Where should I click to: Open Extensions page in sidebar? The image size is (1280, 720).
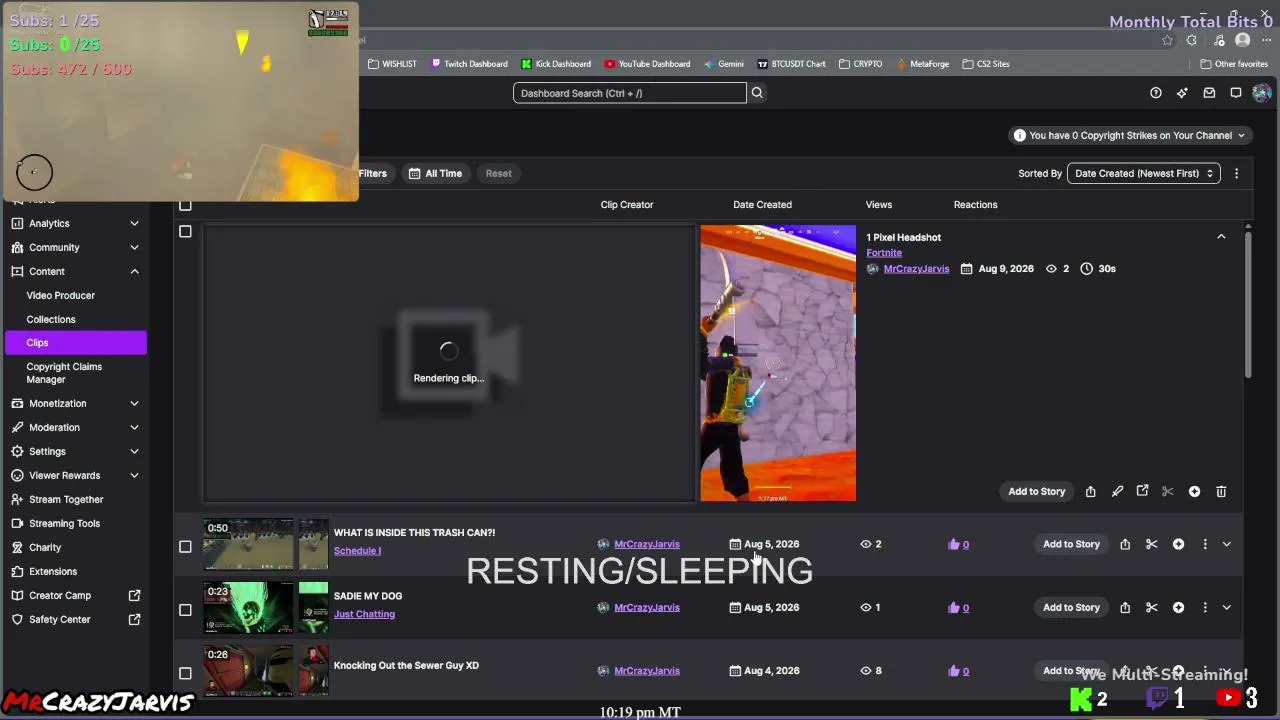click(x=53, y=571)
